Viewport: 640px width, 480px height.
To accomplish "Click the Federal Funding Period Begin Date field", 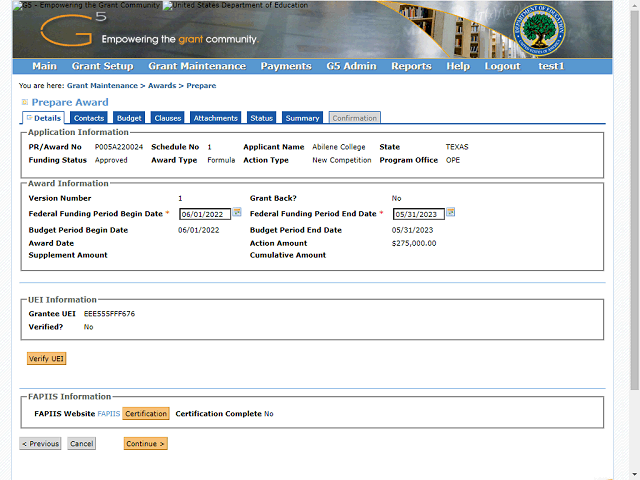I will (x=204, y=213).
